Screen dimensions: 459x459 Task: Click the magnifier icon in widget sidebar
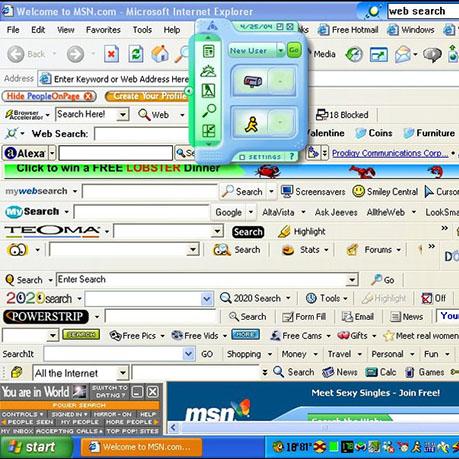coord(209,110)
